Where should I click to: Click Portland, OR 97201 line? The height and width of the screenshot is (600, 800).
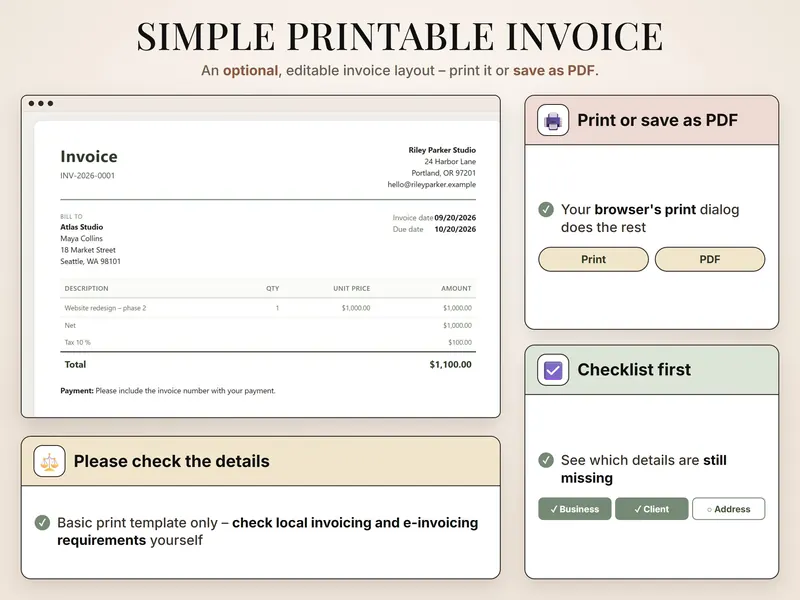point(443,173)
